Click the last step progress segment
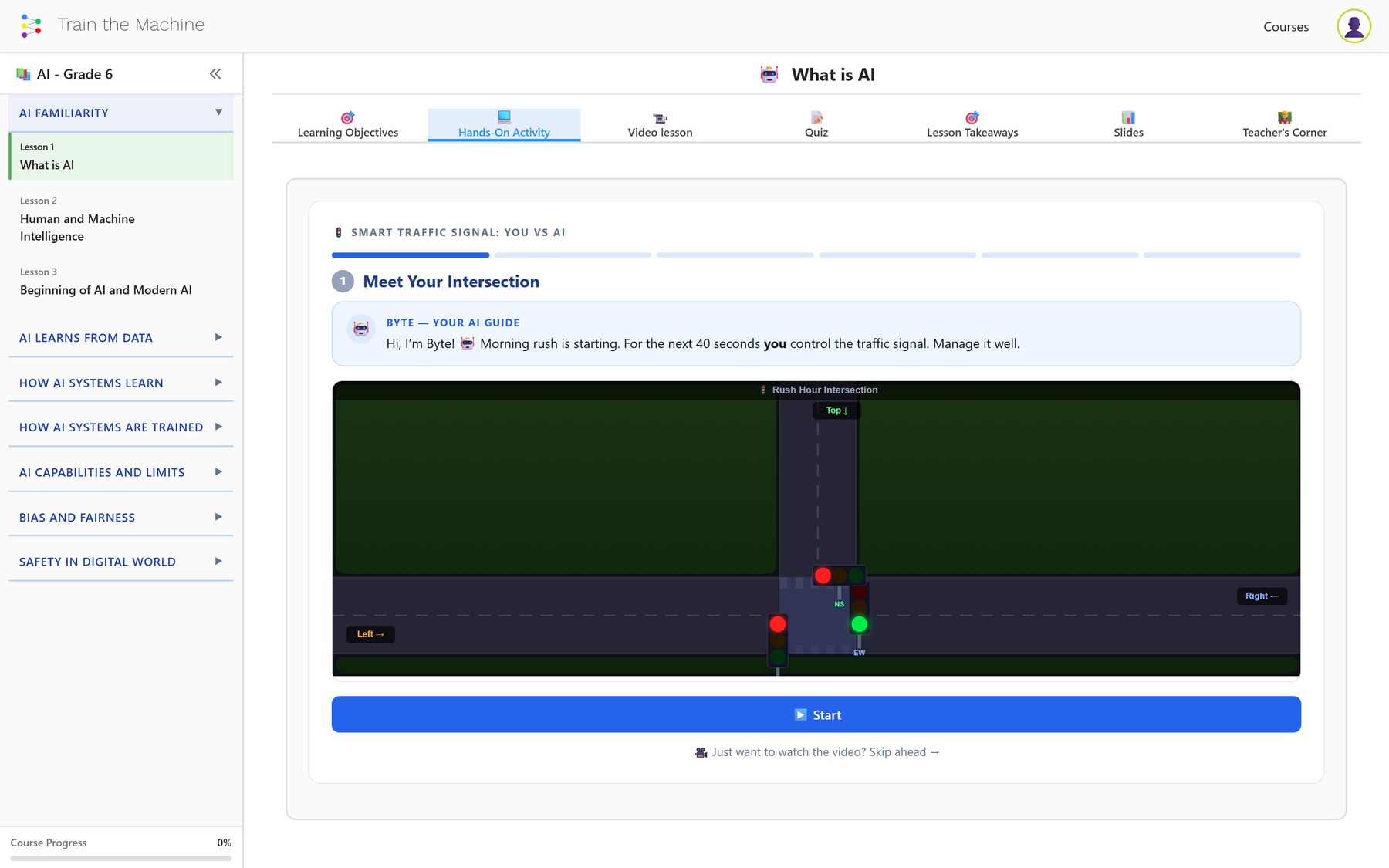1389x868 pixels. pyautogui.click(x=1222, y=255)
